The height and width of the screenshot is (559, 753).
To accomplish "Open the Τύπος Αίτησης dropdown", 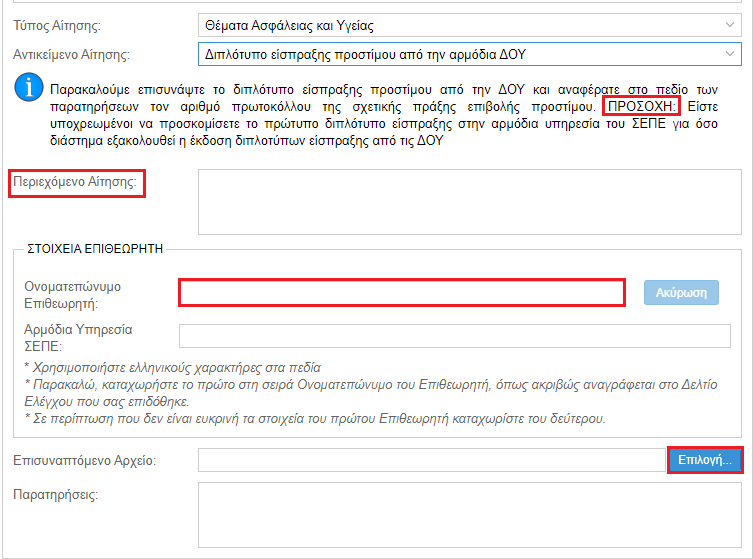I will 470,25.
